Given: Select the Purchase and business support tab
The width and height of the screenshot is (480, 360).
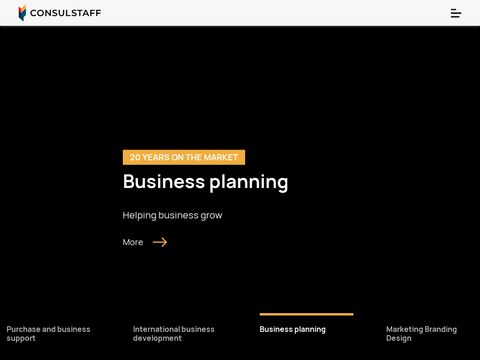Looking at the screenshot, I should (x=48, y=334).
